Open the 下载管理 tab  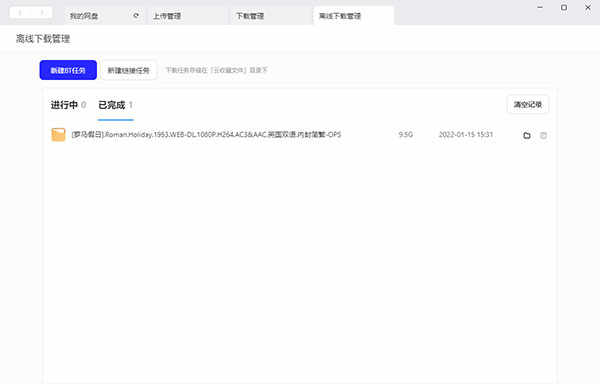pyautogui.click(x=250, y=16)
